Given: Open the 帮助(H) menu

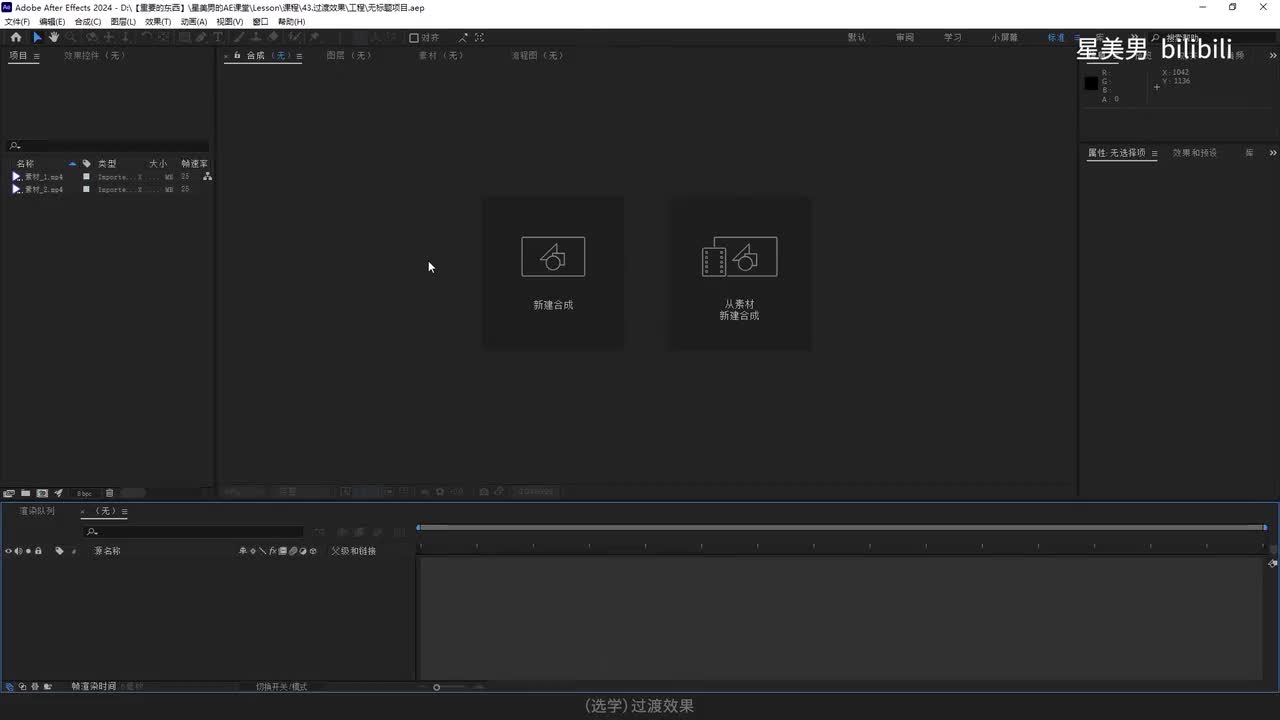Looking at the screenshot, I should coord(291,21).
